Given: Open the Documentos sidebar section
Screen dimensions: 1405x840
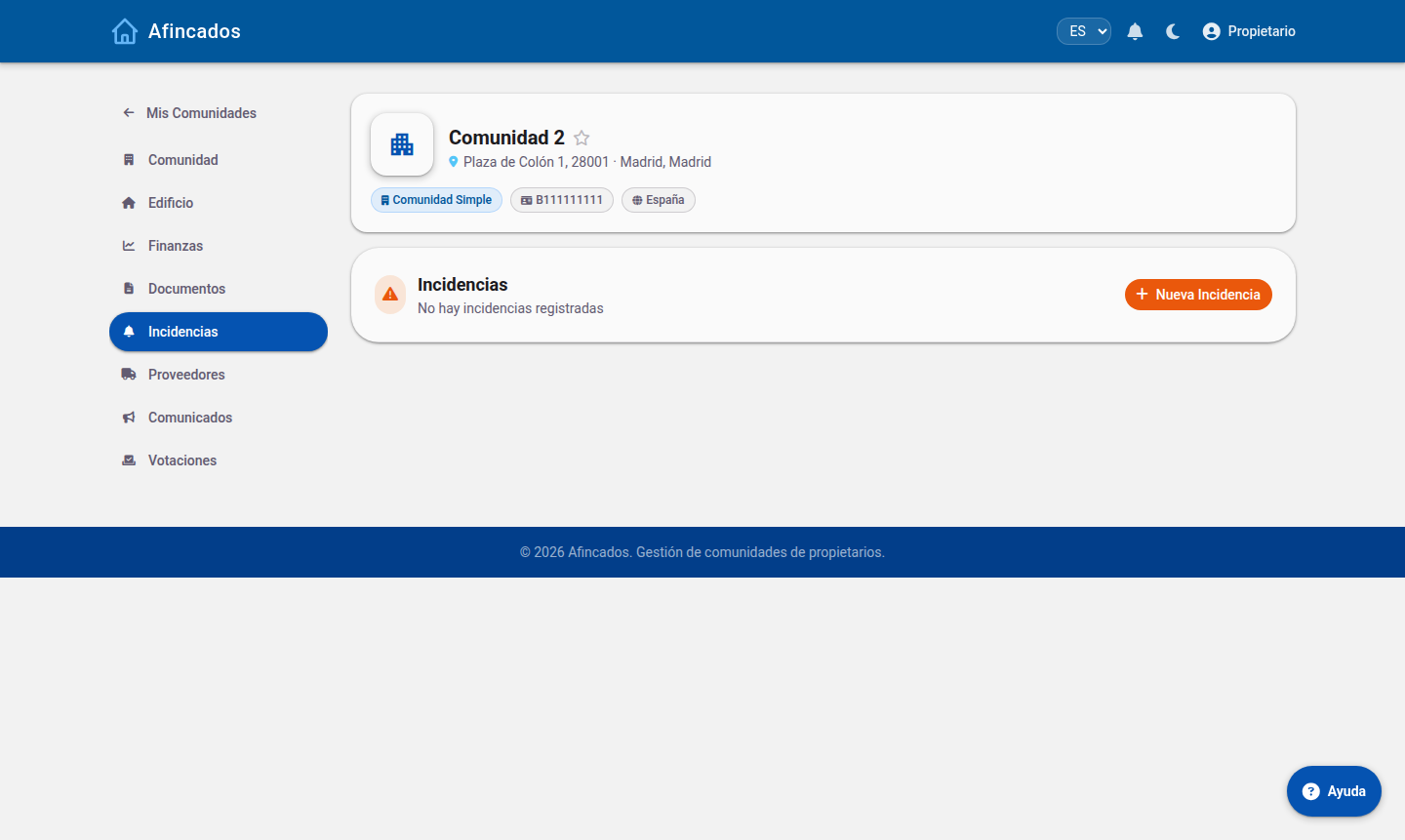Looking at the screenshot, I should [219, 289].
